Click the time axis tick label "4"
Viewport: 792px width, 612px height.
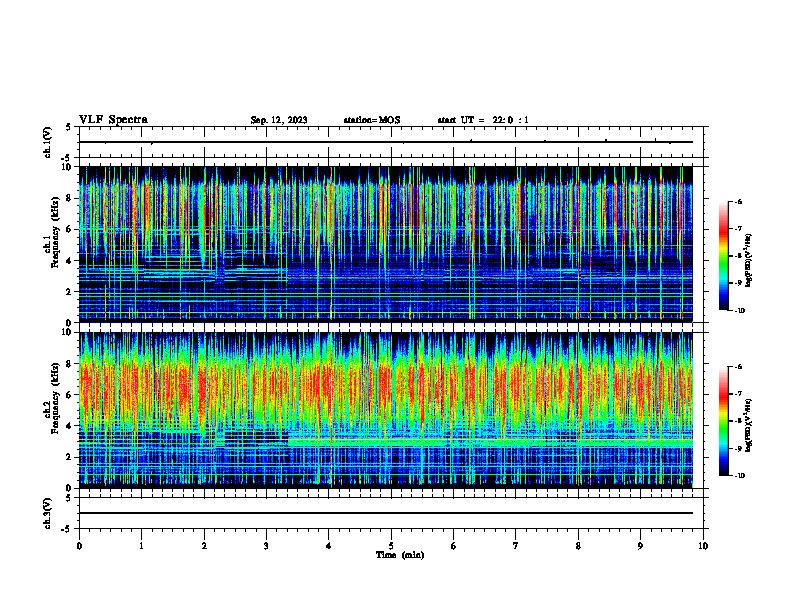click(329, 546)
